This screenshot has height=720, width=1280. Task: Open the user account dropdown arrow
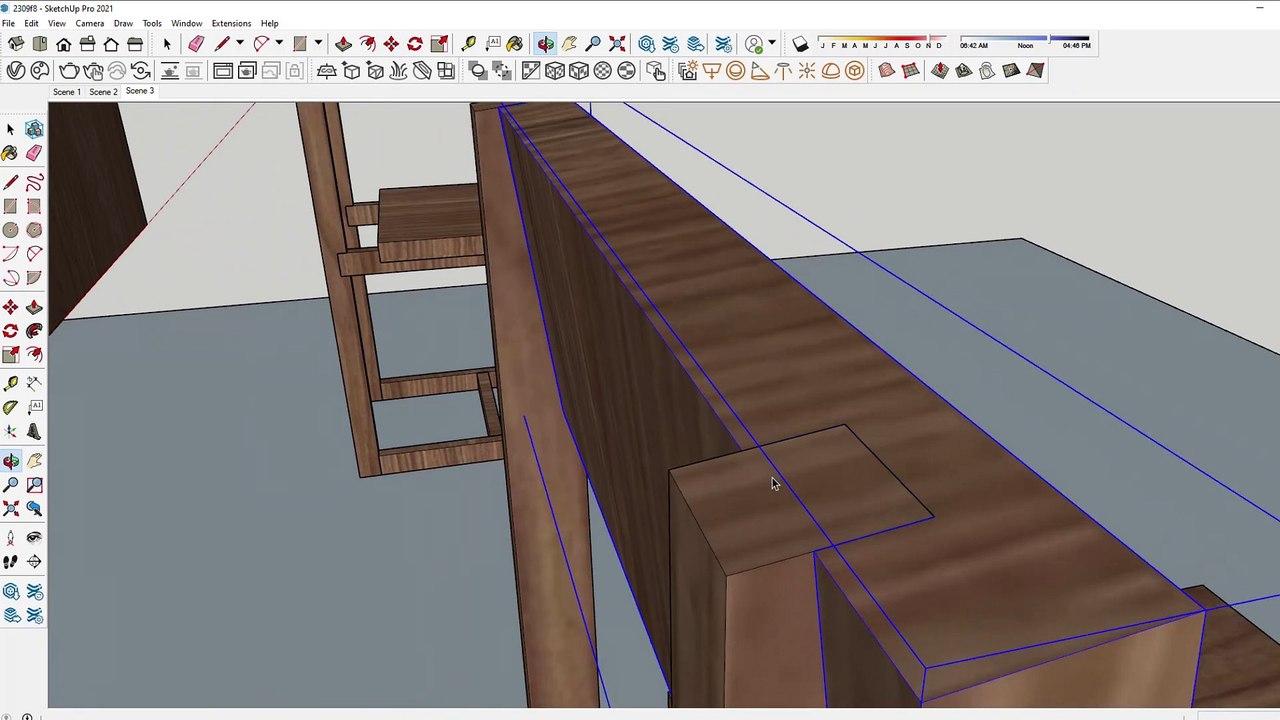(x=771, y=44)
